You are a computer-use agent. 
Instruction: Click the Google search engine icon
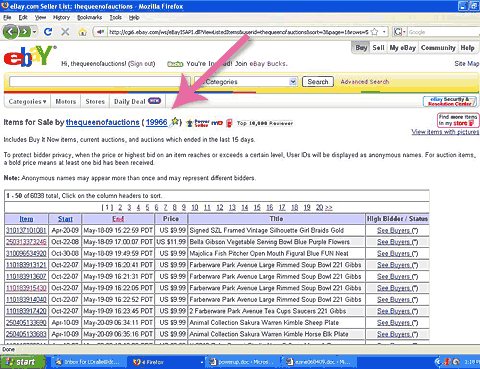tap(397, 32)
